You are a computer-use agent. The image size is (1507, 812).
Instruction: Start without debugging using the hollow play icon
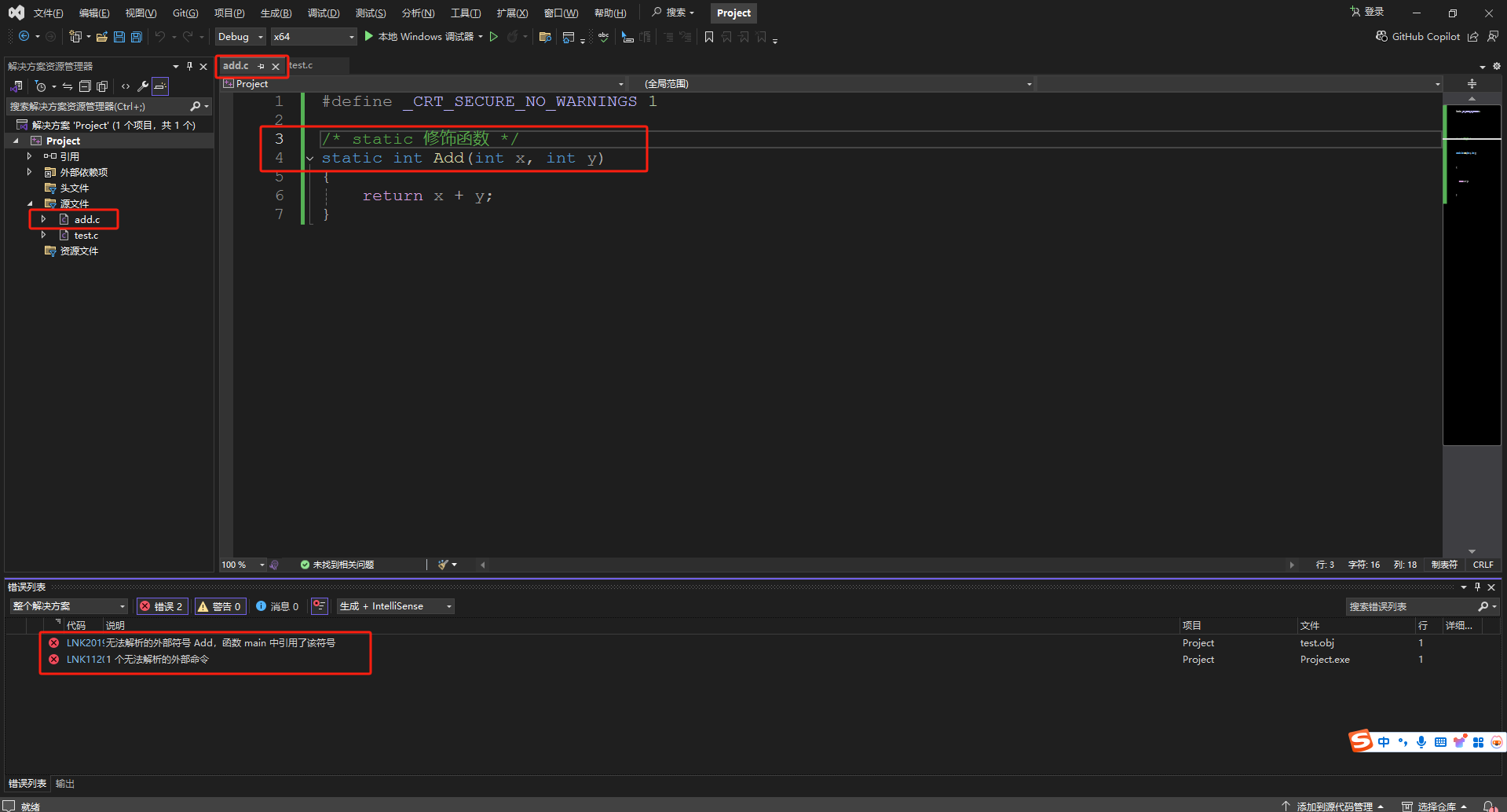[494, 36]
